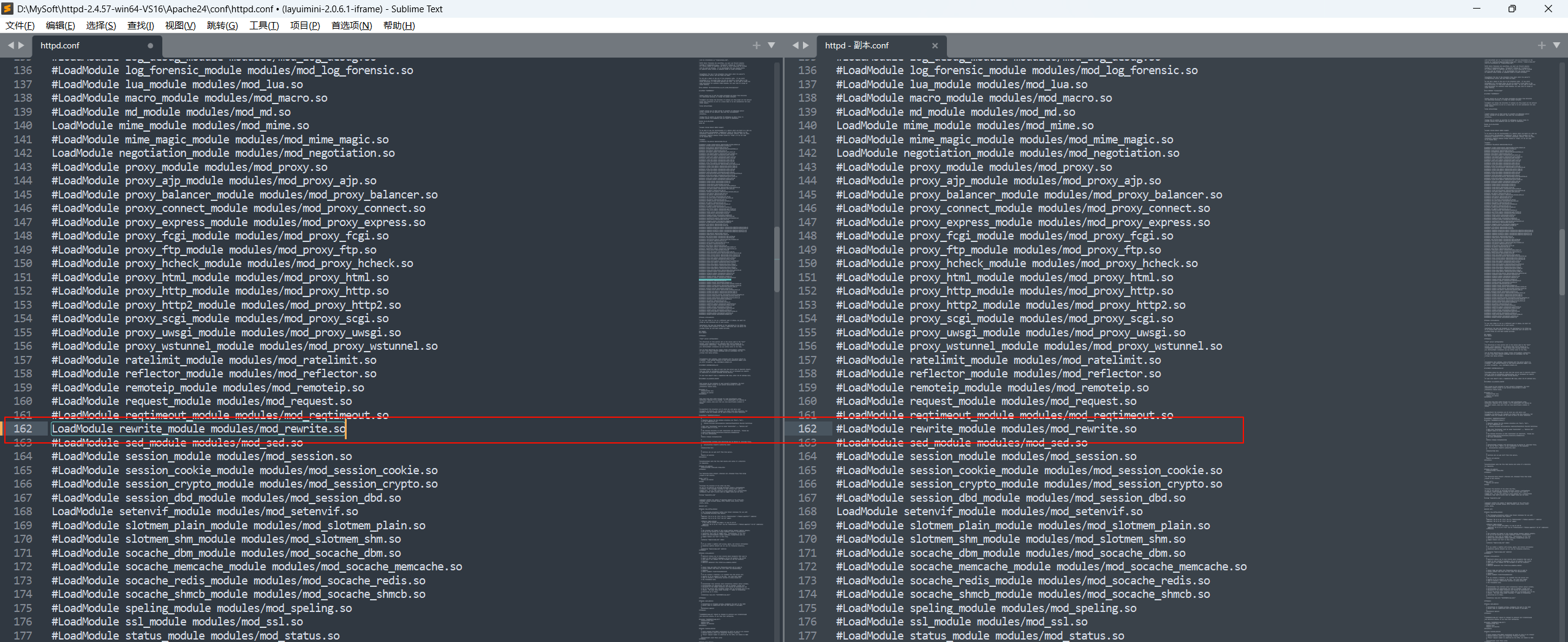This screenshot has height=642, width=1568.
Task: Open the 跳转(G) menu
Action: coord(222,25)
